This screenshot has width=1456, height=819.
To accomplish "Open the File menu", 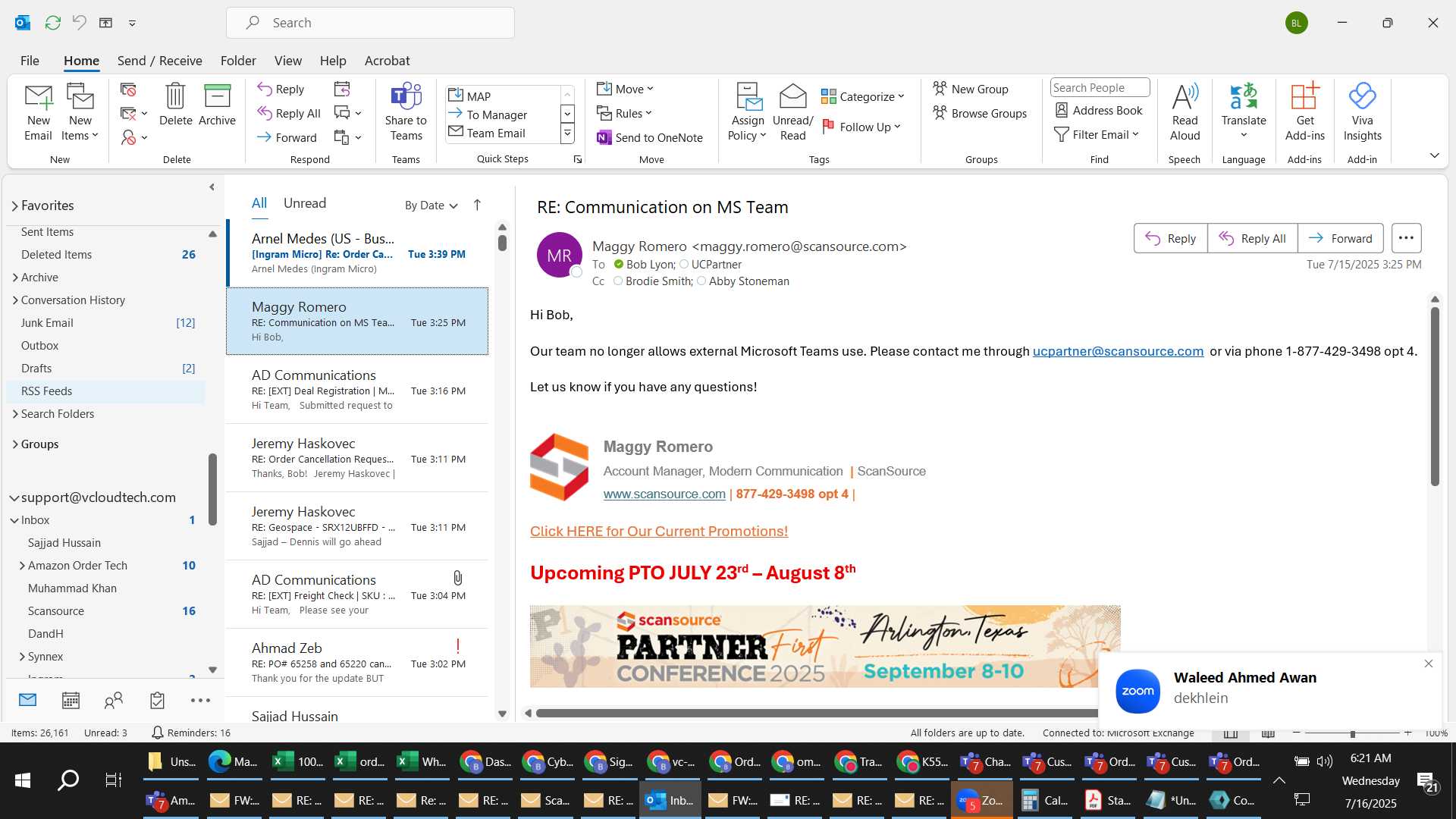I will tap(30, 61).
